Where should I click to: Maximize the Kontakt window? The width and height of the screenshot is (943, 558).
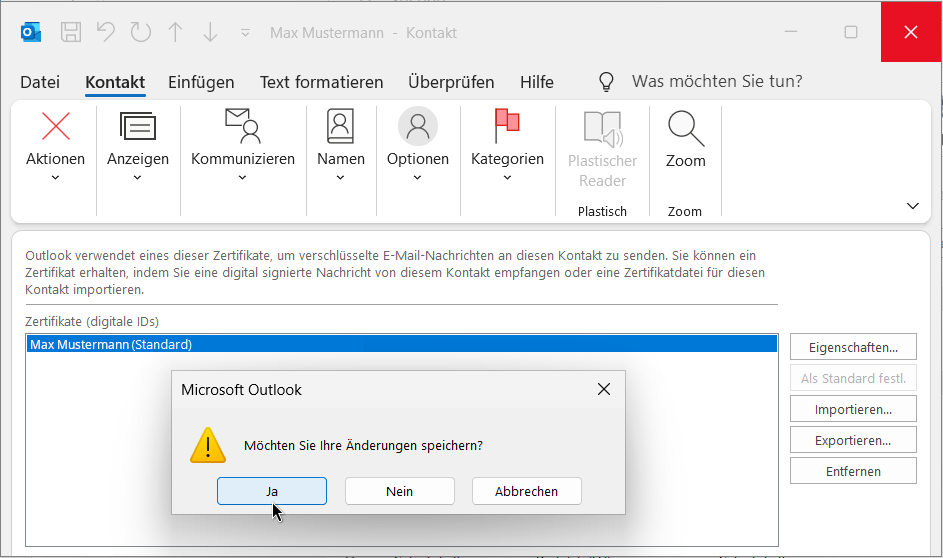click(850, 32)
